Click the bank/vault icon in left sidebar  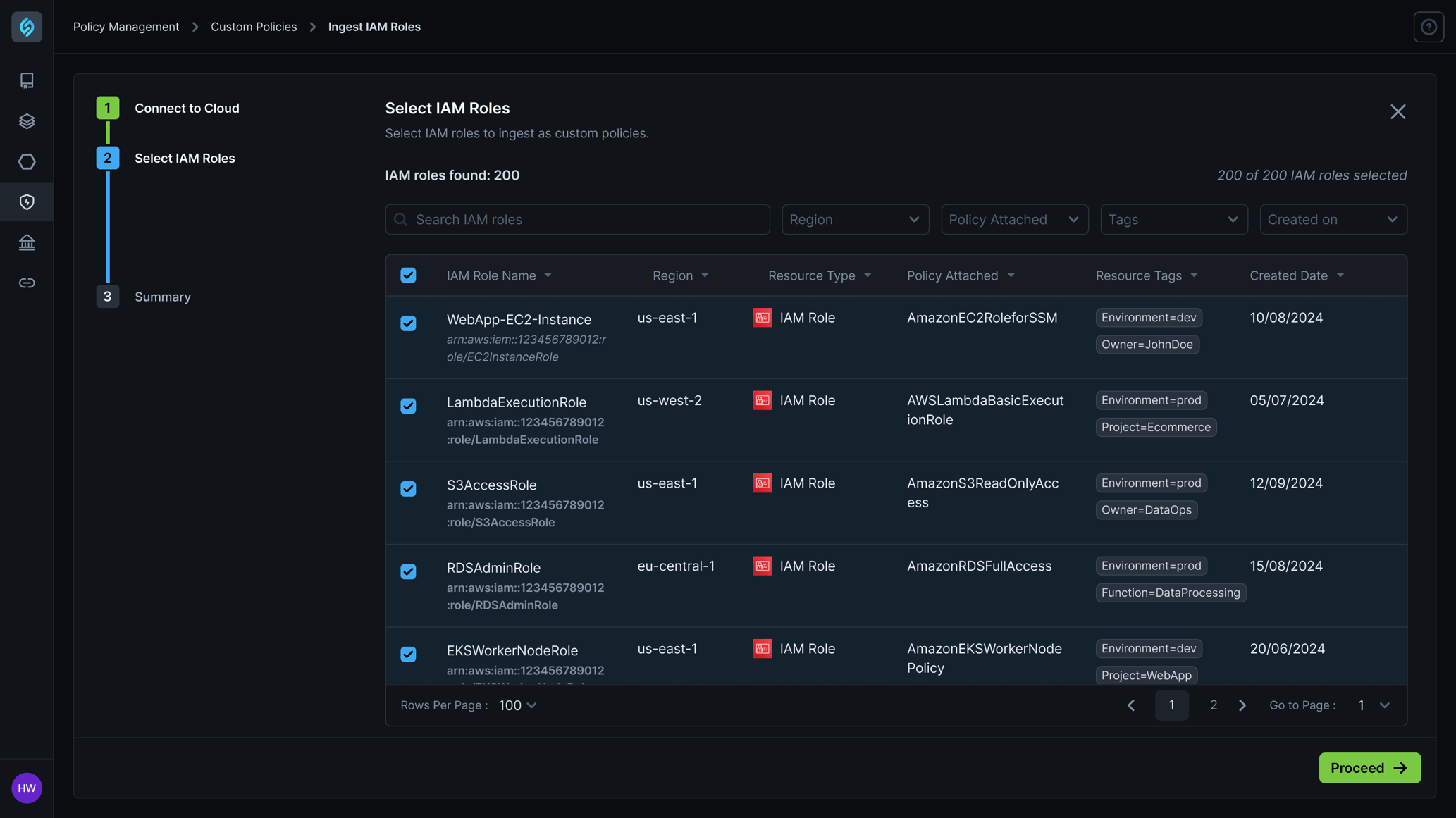pos(27,242)
